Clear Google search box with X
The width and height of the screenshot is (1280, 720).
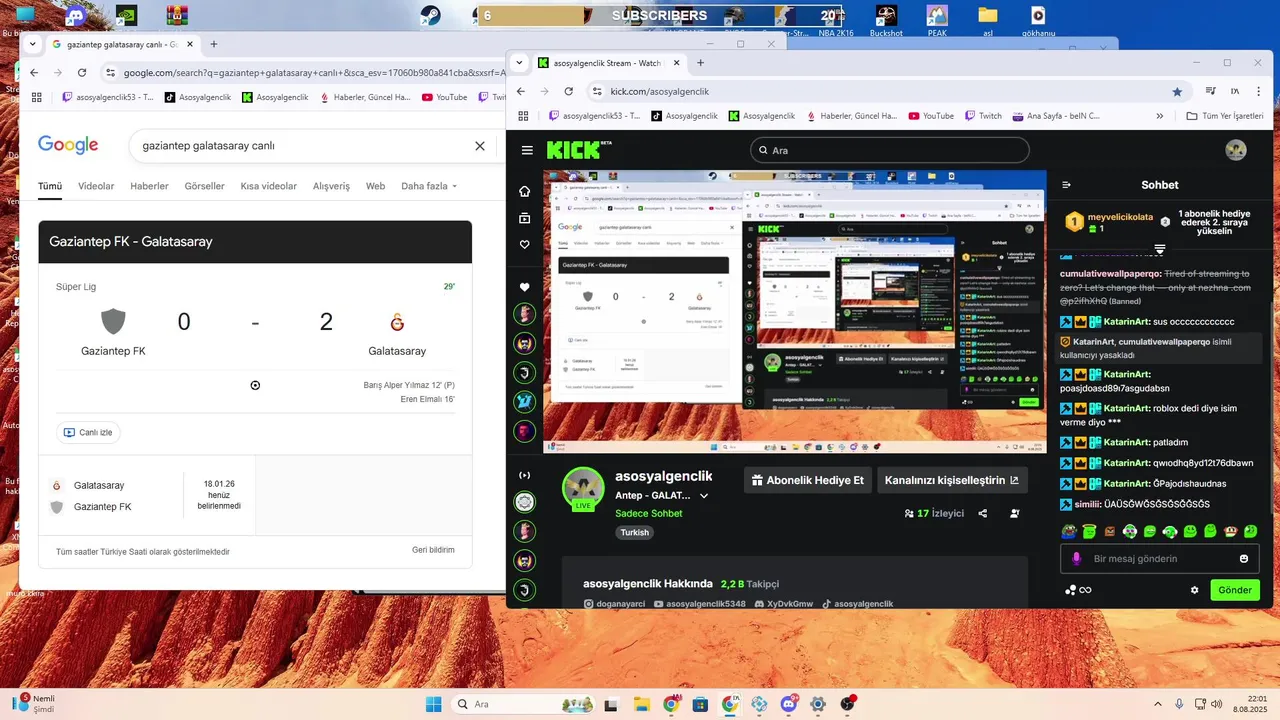[480, 146]
